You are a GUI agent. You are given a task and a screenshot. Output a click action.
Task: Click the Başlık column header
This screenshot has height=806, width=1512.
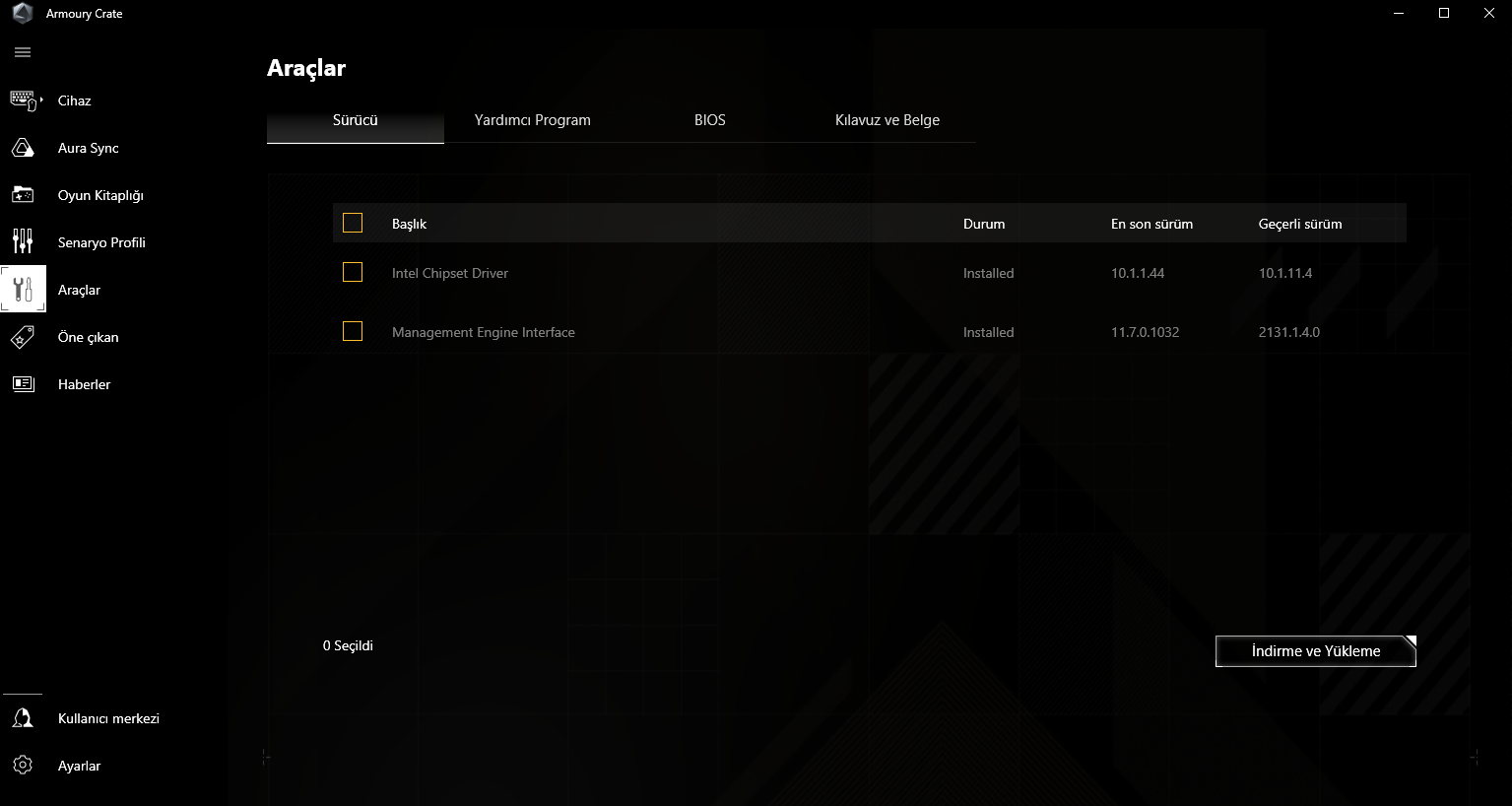pos(409,224)
